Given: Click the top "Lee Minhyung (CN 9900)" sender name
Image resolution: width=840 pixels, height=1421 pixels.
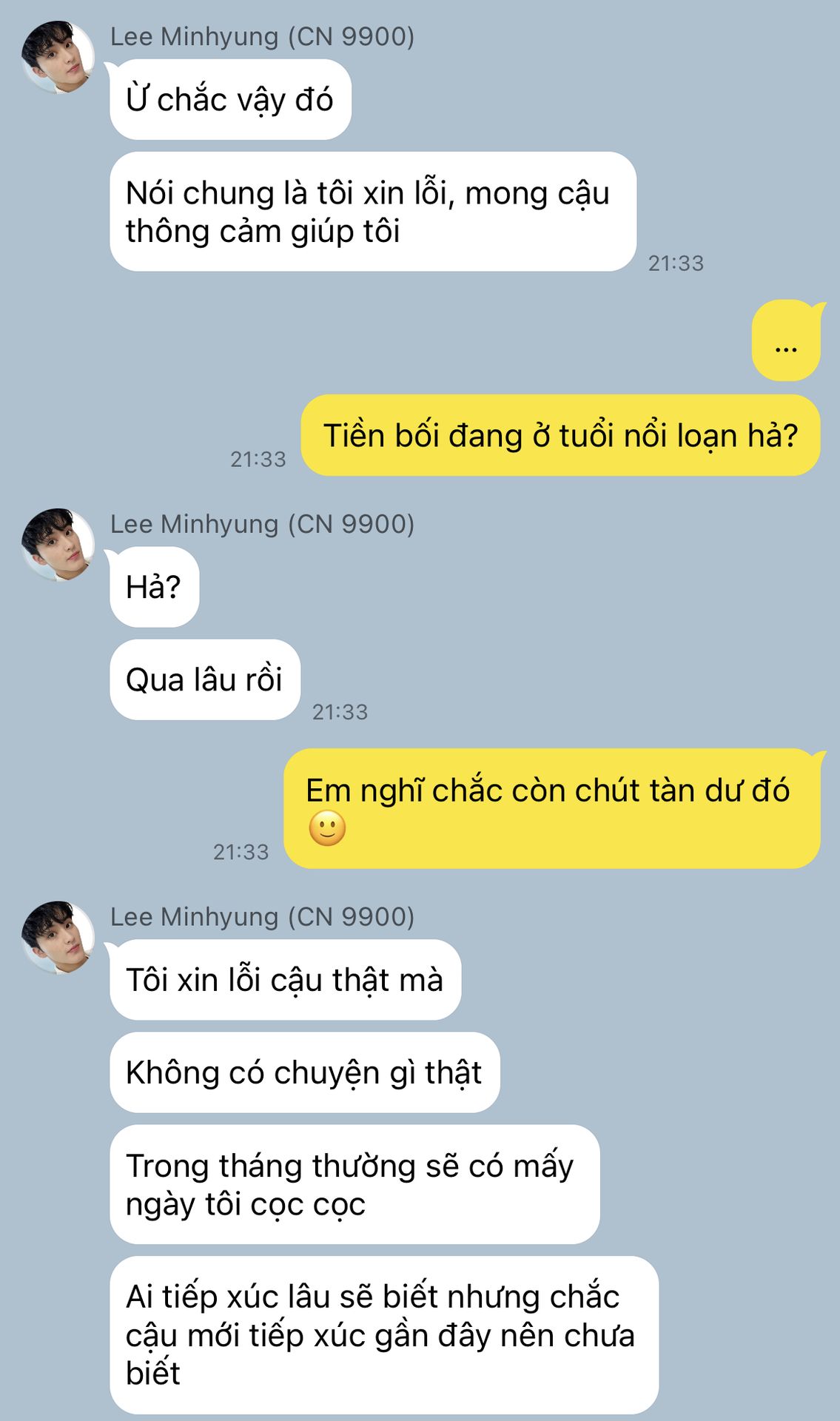Looking at the screenshot, I should (x=262, y=36).
